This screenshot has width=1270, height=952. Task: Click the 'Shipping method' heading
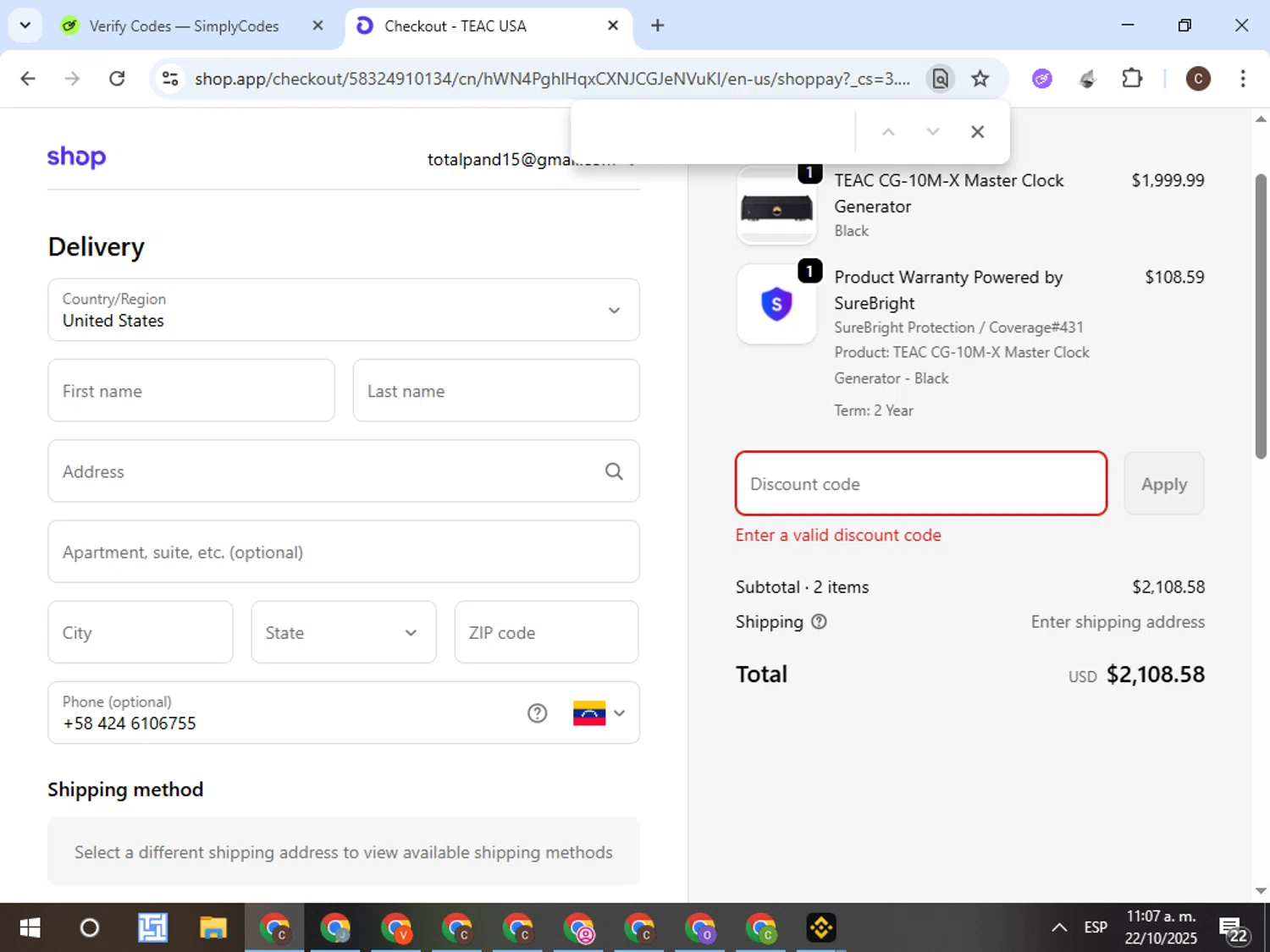pyautogui.click(x=125, y=790)
